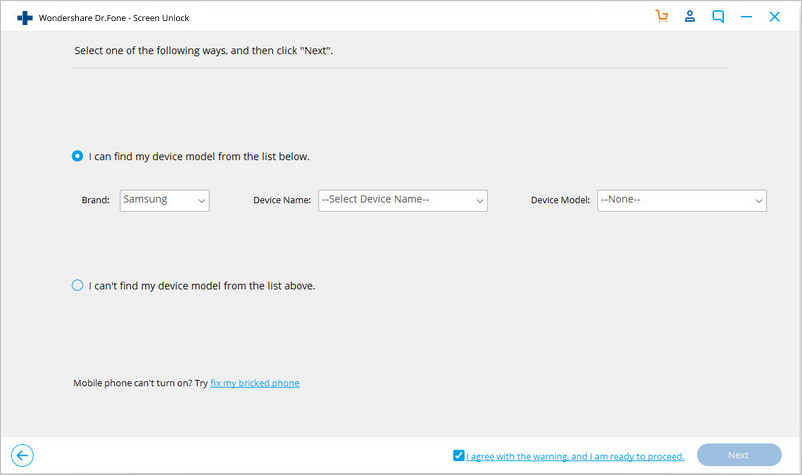Click the "Device Name:" field label
The height and width of the screenshot is (475, 802).
coord(282,200)
